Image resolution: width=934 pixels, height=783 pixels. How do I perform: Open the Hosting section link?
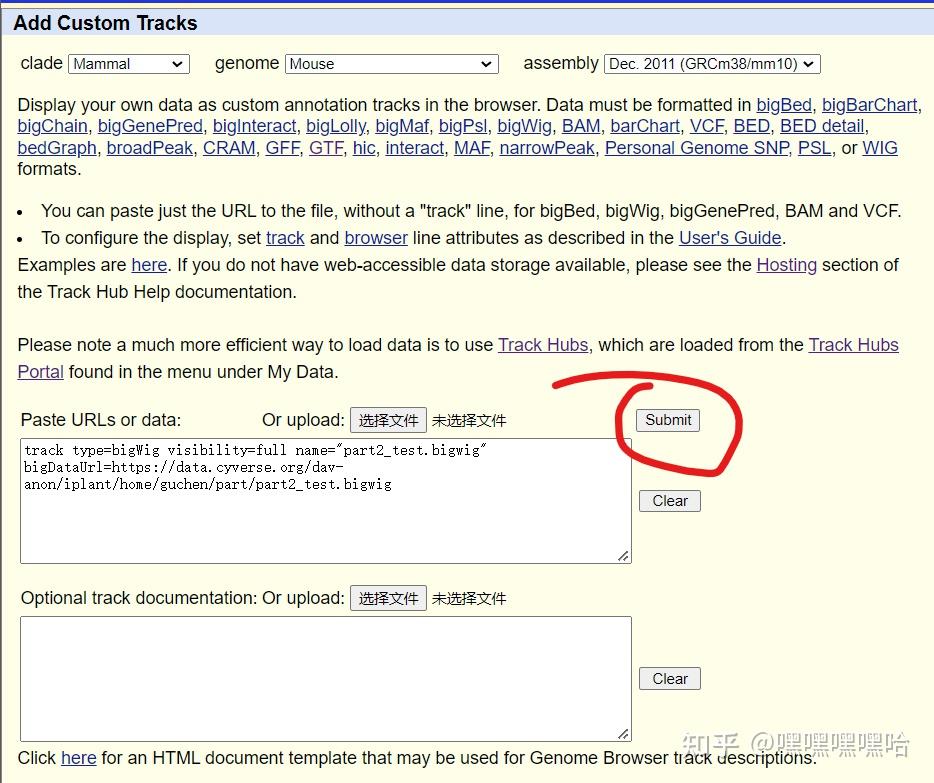click(786, 265)
